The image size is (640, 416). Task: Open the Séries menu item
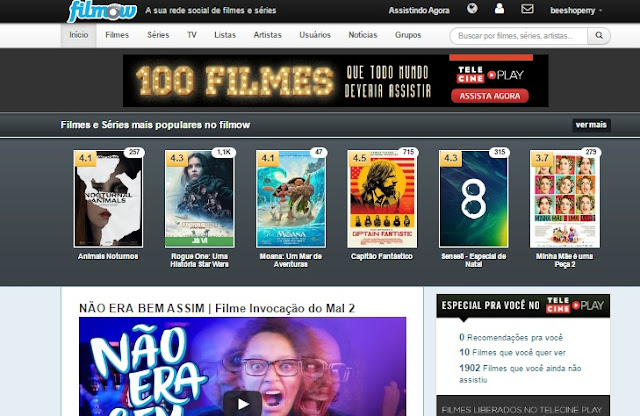point(158,35)
